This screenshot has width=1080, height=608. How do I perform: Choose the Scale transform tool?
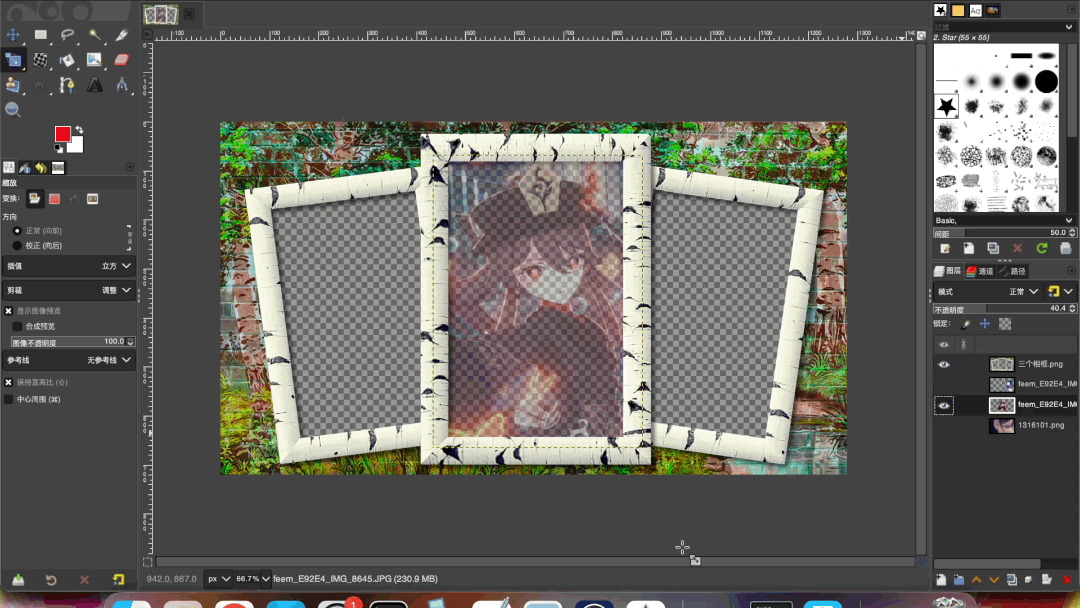pyautogui.click(x=13, y=60)
